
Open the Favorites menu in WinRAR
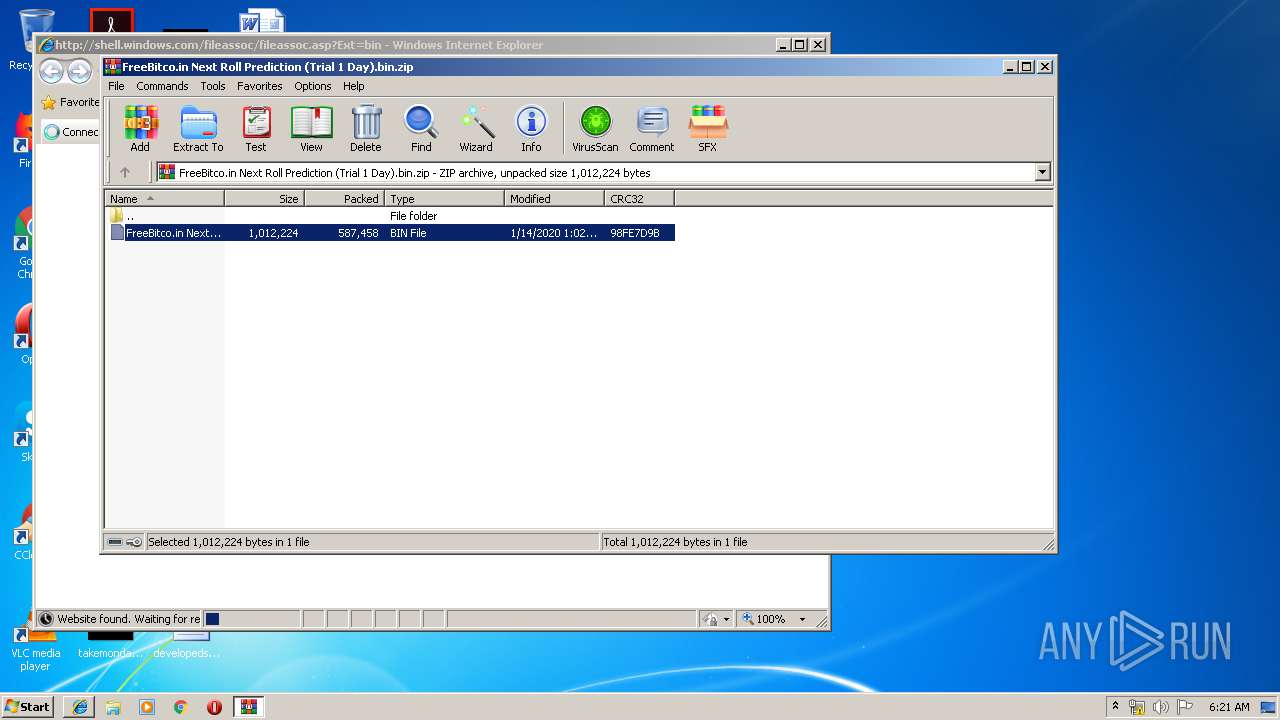pyautogui.click(x=259, y=86)
